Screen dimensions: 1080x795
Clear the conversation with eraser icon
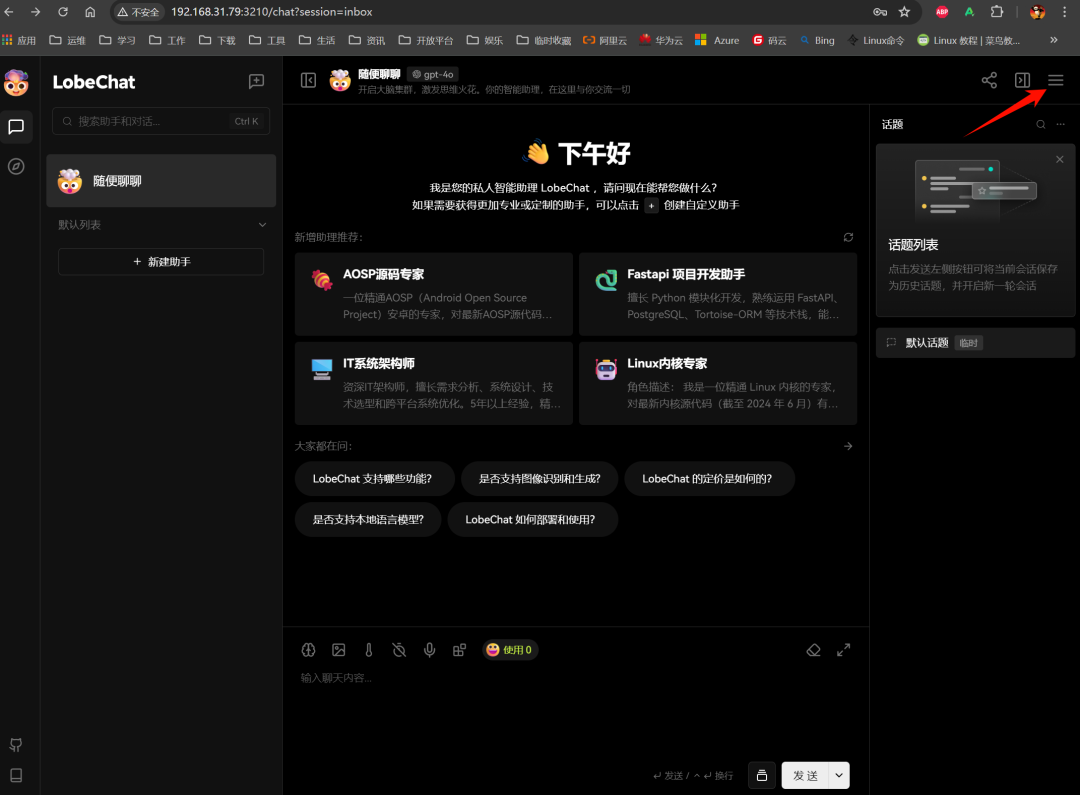pos(813,650)
